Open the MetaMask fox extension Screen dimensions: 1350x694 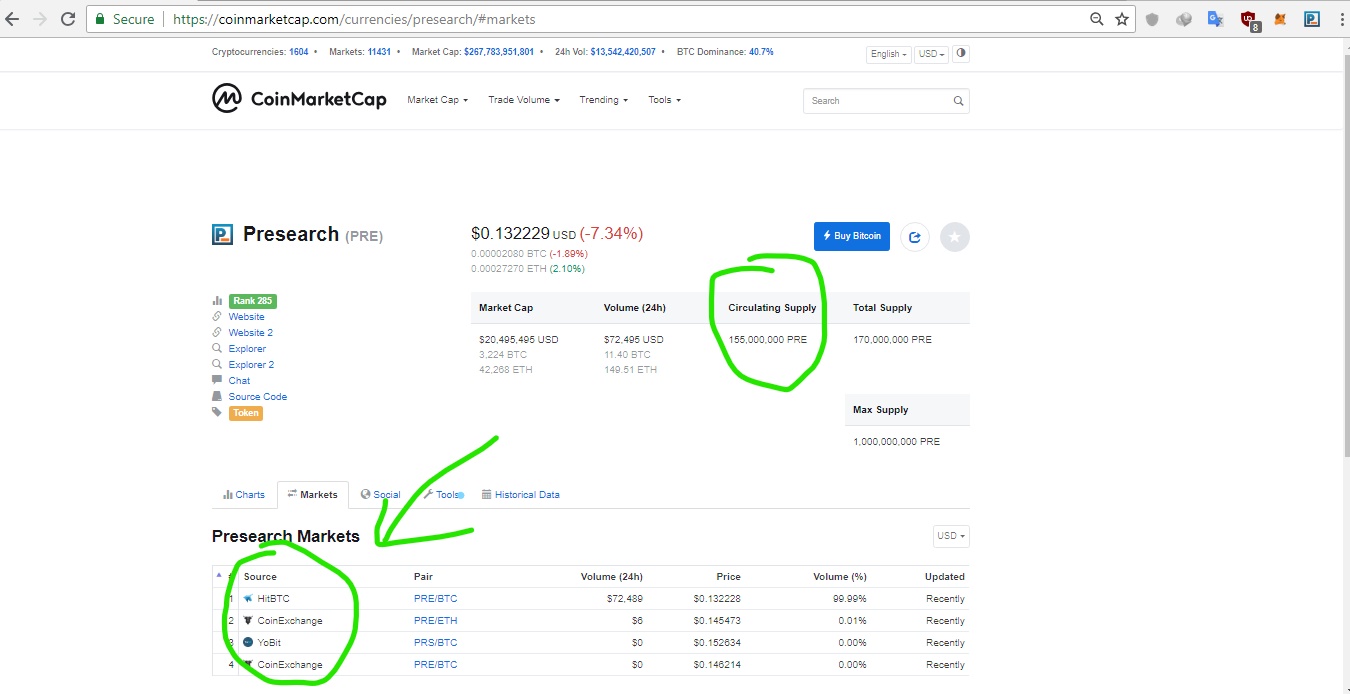1280,19
